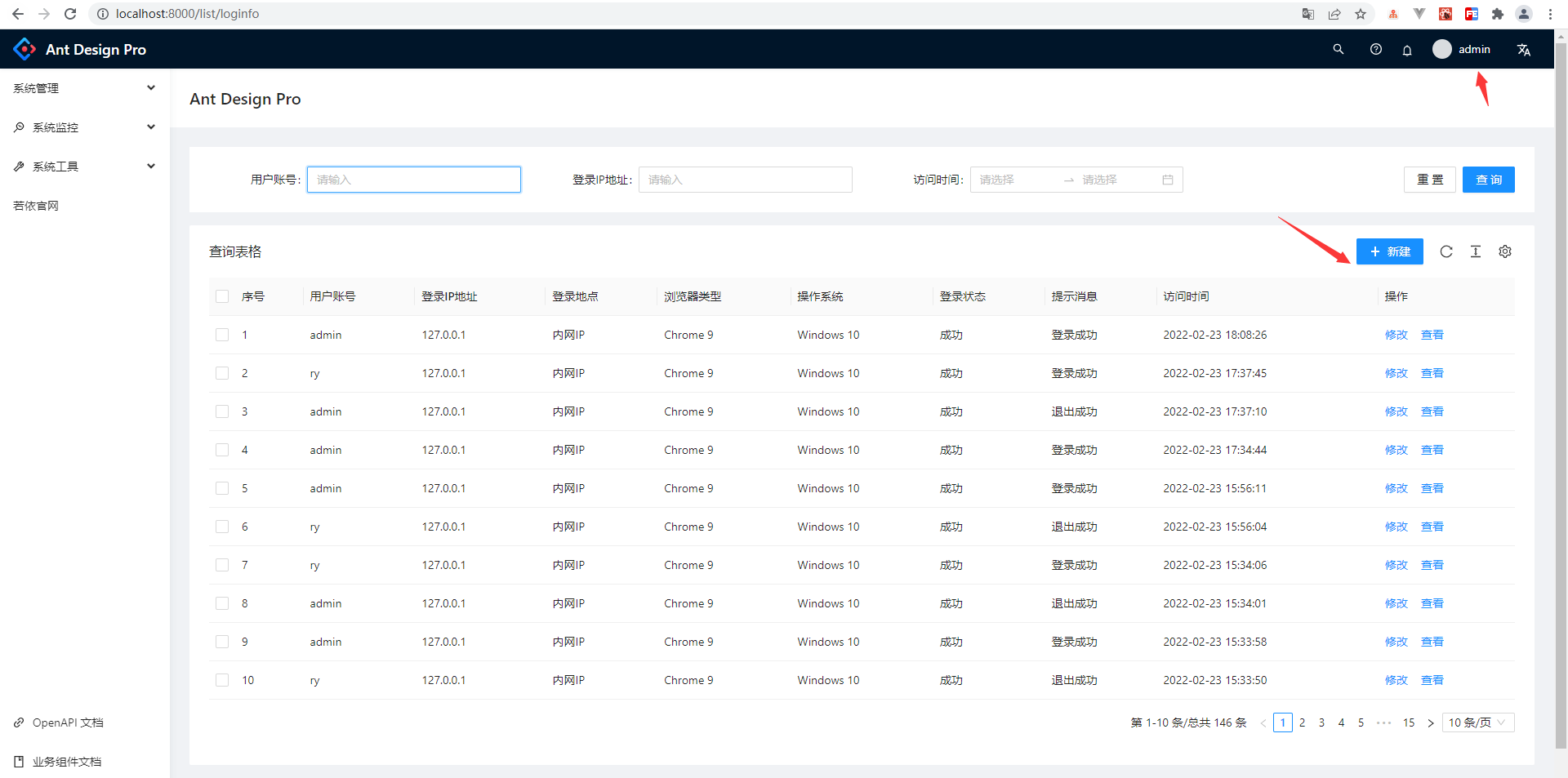The image size is (1568, 778).
Task: Select page 1 in pagination
Action: (1282, 722)
